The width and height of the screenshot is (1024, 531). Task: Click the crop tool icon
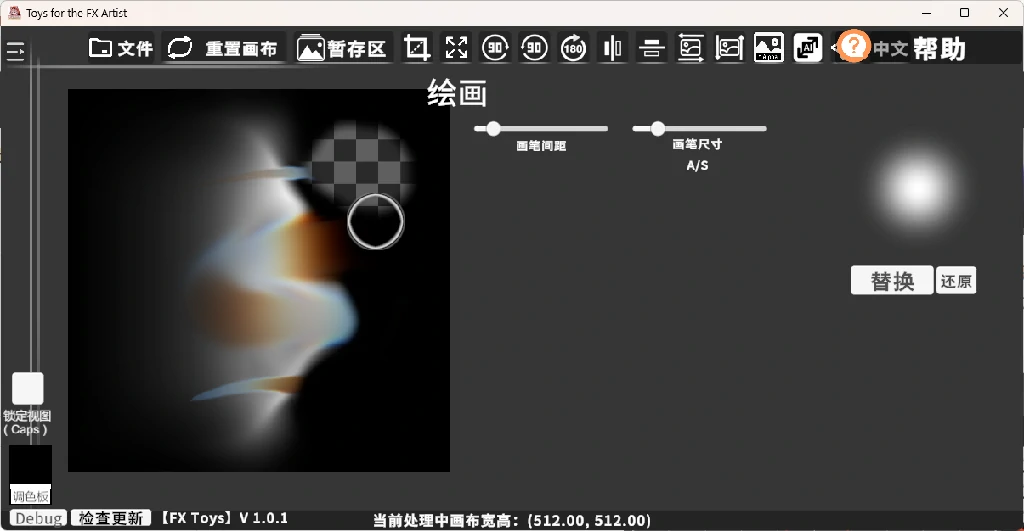(417, 48)
